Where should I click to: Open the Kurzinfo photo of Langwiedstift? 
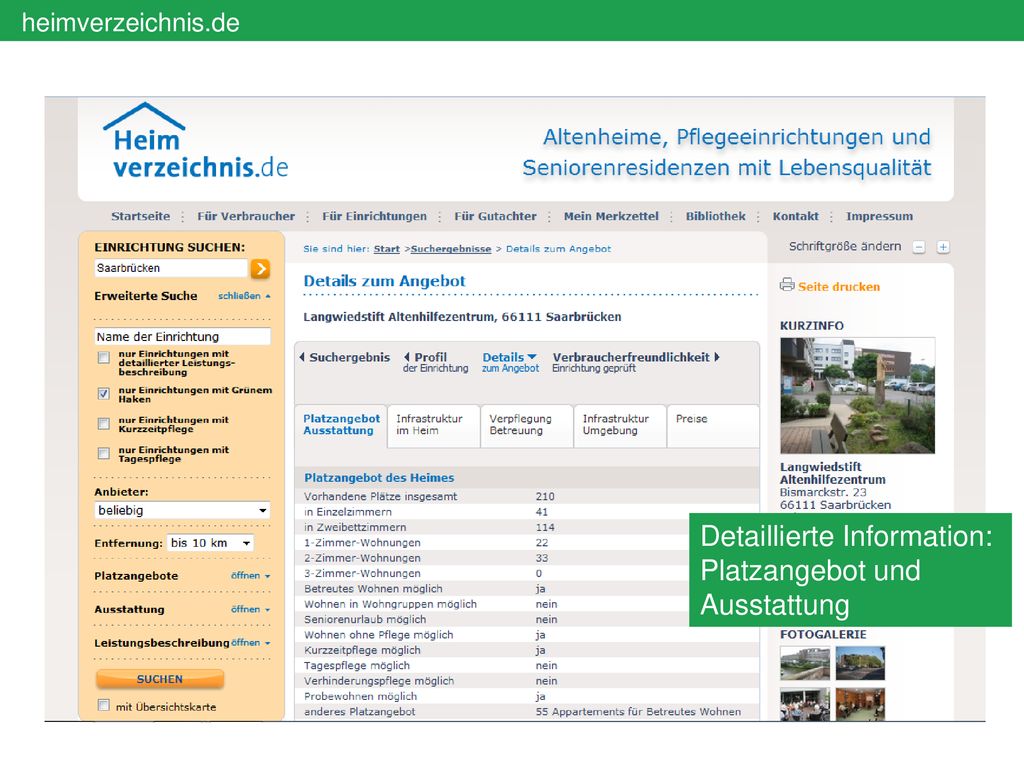pyautogui.click(x=857, y=395)
